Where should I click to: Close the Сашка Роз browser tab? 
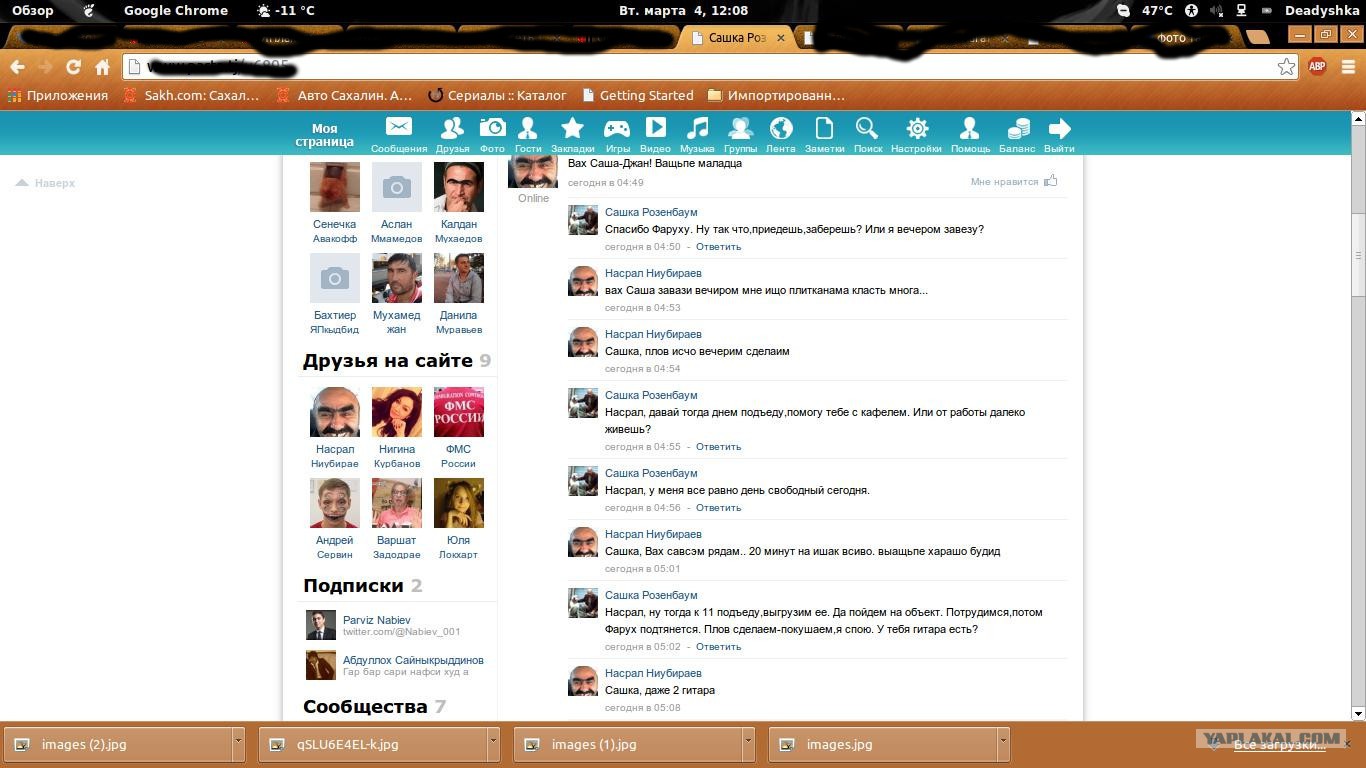pos(781,38)
